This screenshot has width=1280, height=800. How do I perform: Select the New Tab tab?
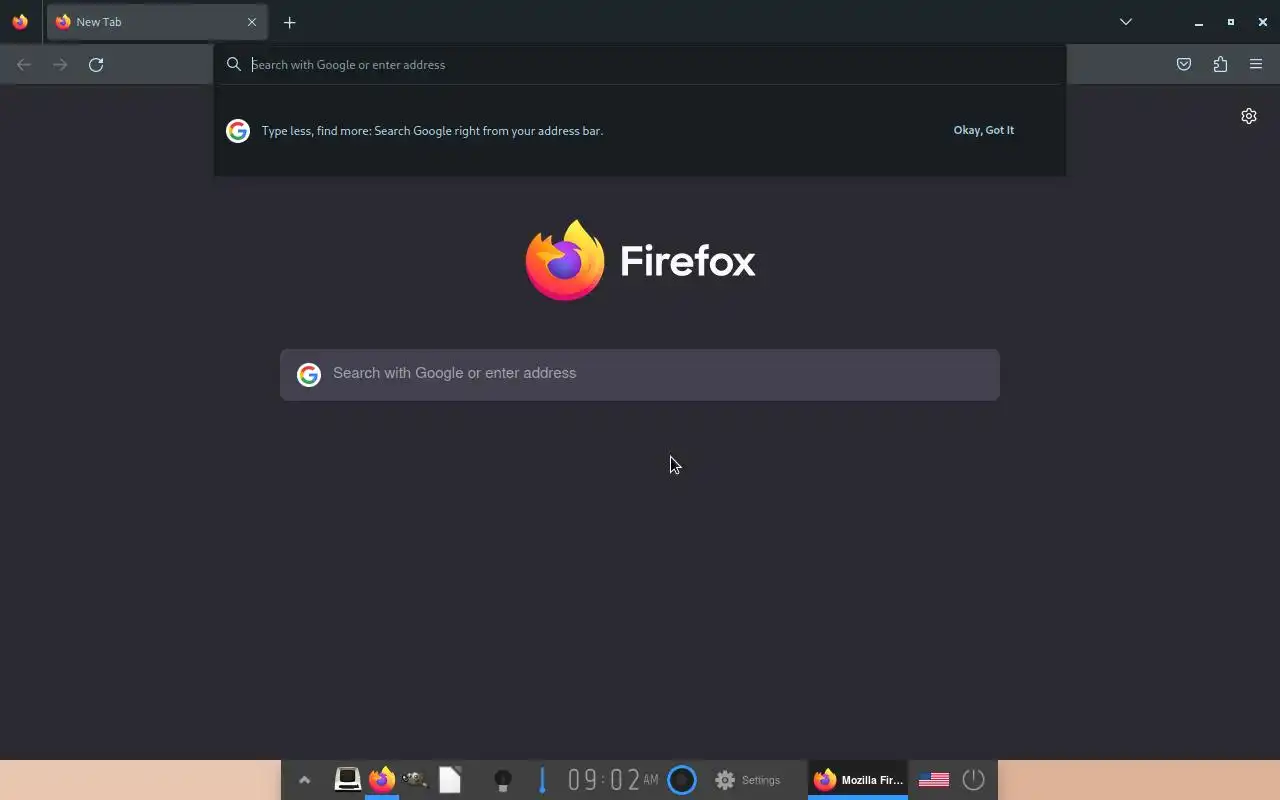point(157,22)
